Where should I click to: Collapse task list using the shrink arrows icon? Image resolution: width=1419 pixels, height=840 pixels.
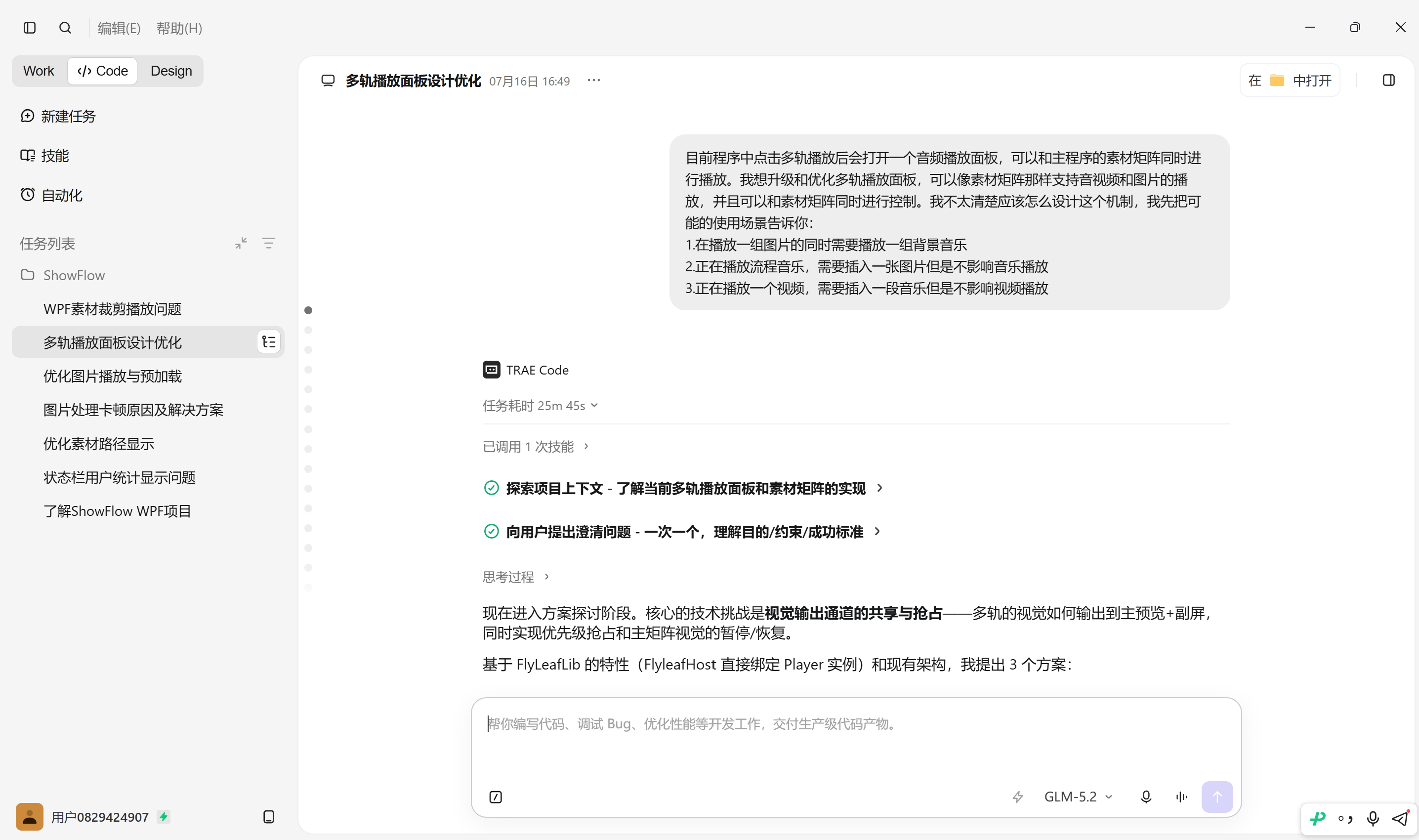pos(241,244)
